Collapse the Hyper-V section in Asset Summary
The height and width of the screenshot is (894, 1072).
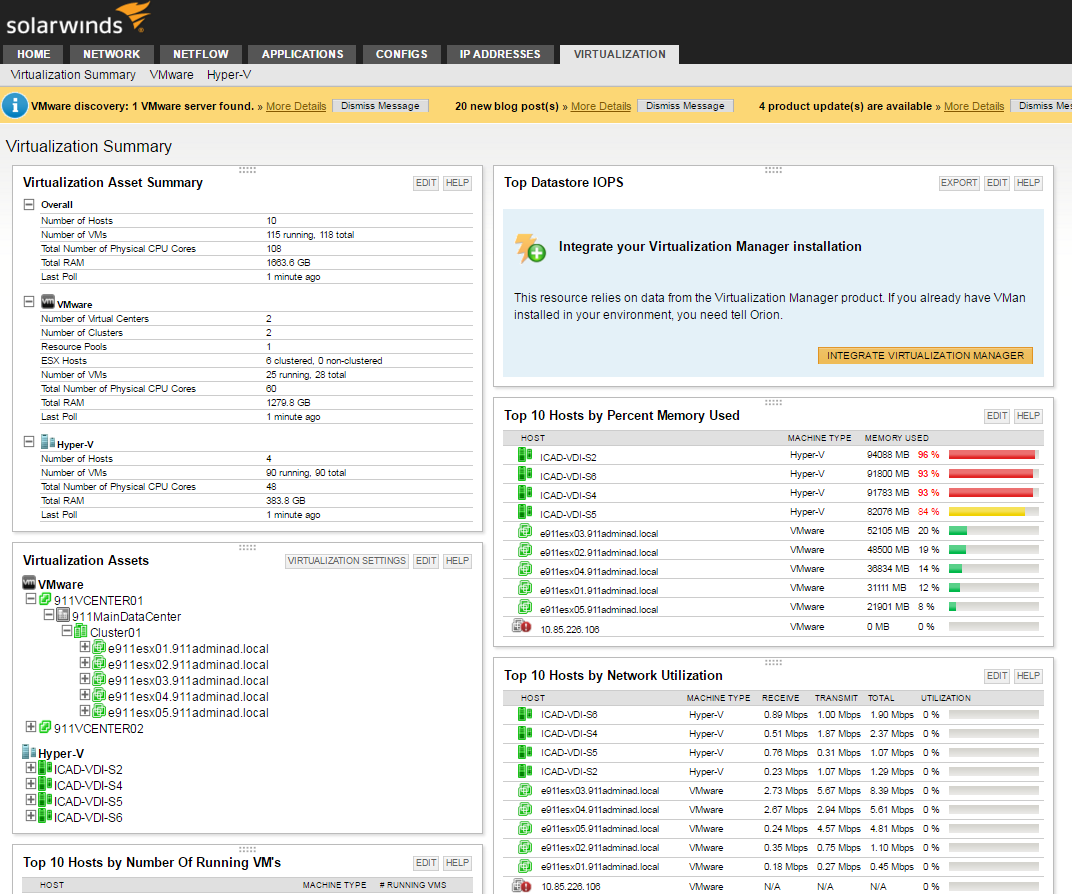click(x=29, y=442)
